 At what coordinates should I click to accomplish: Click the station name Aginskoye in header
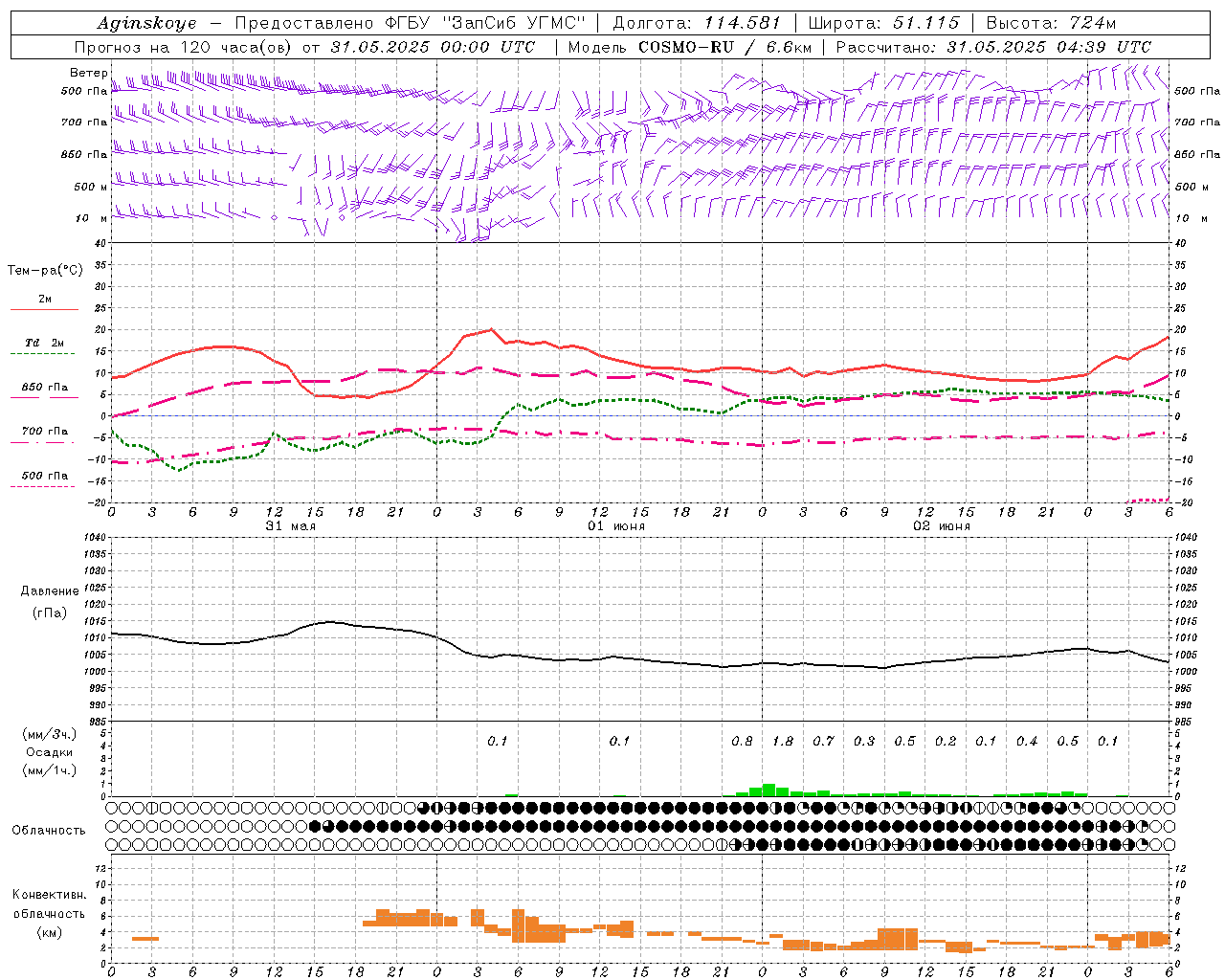(146, 23)
